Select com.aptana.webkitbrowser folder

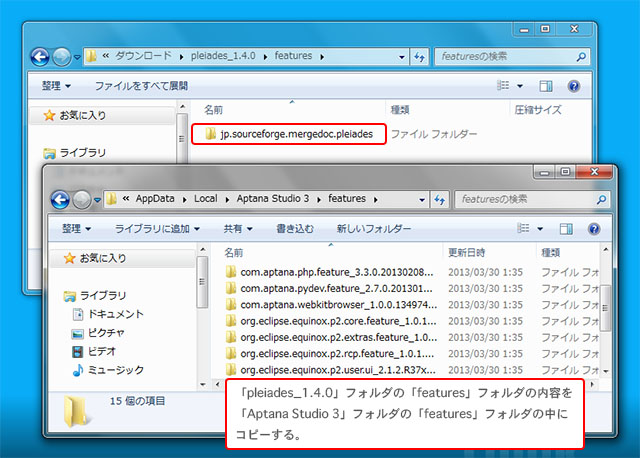[x=331, y=305]
